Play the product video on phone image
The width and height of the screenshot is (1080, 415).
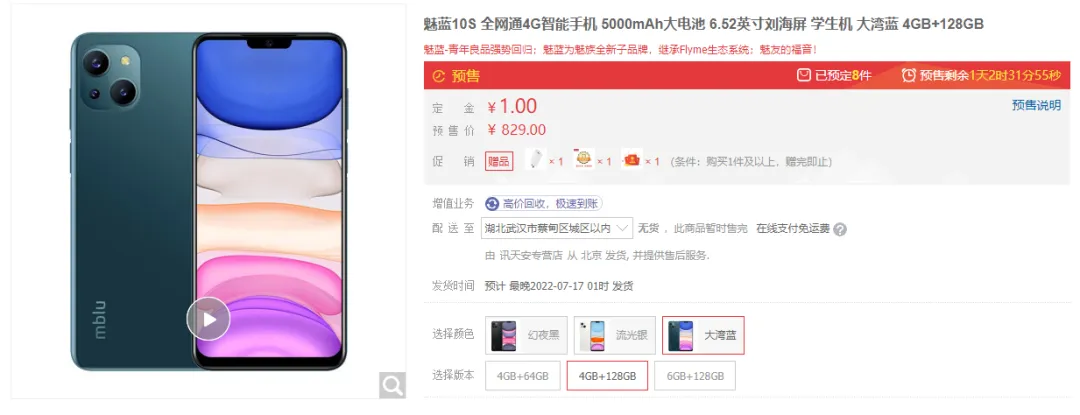coord(208,319)
